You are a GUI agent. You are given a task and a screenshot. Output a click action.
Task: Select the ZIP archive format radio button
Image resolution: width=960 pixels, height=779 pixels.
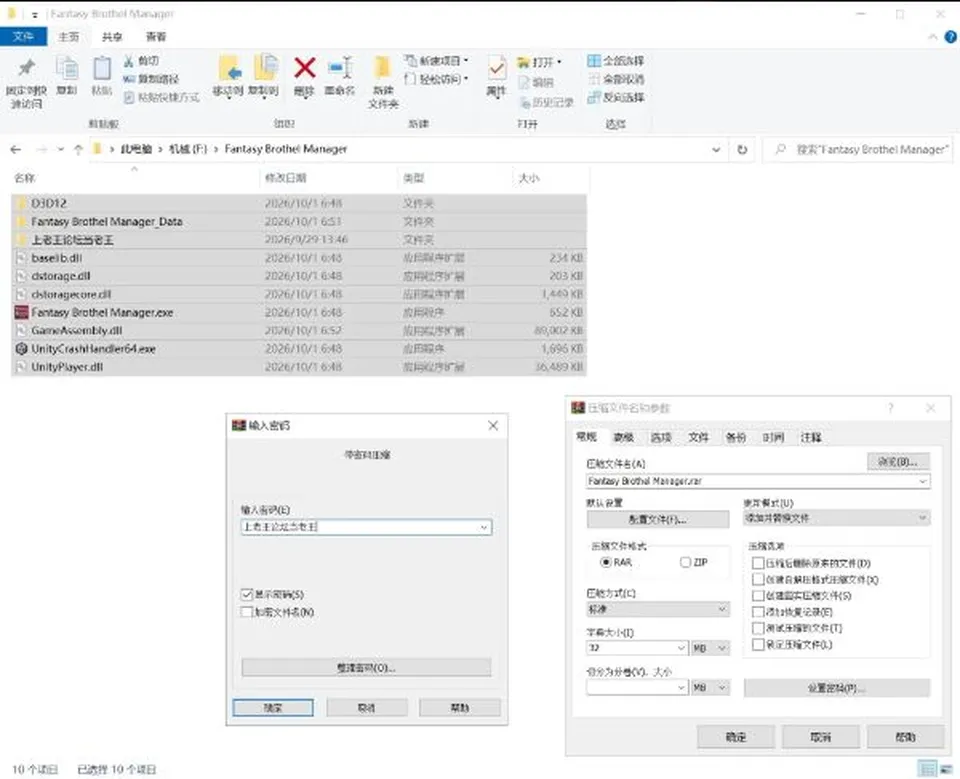(685, 562)
